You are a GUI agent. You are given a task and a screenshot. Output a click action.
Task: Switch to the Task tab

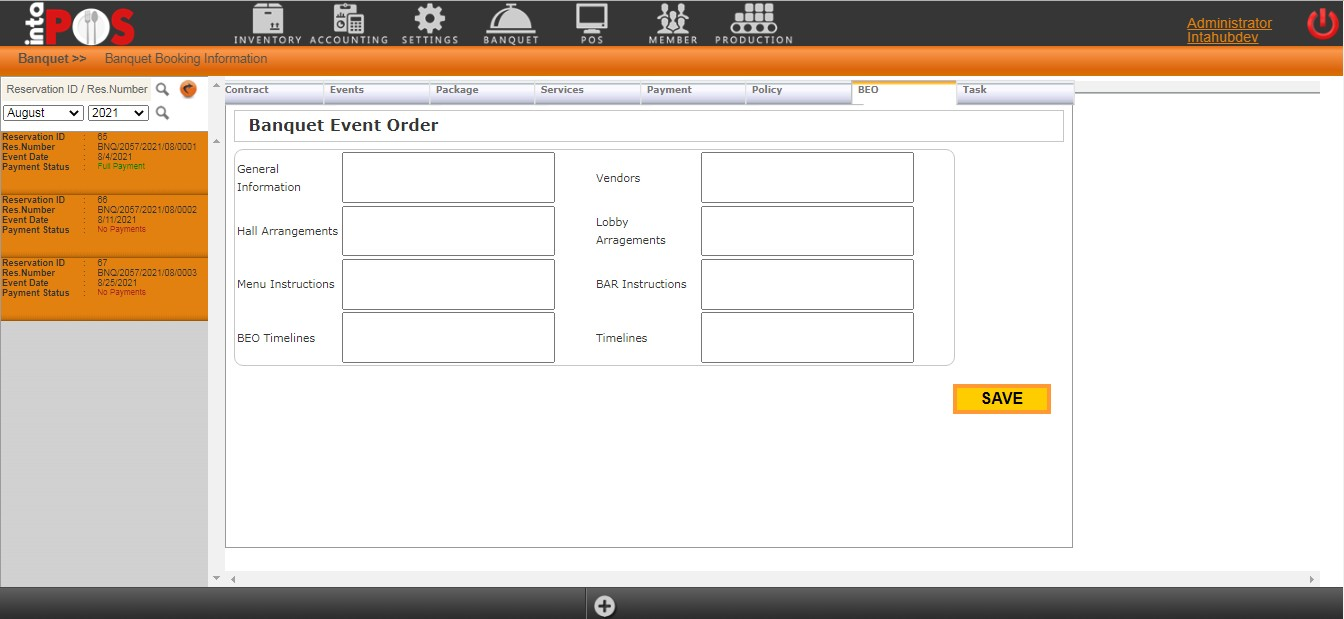[x=1014, y=91]
